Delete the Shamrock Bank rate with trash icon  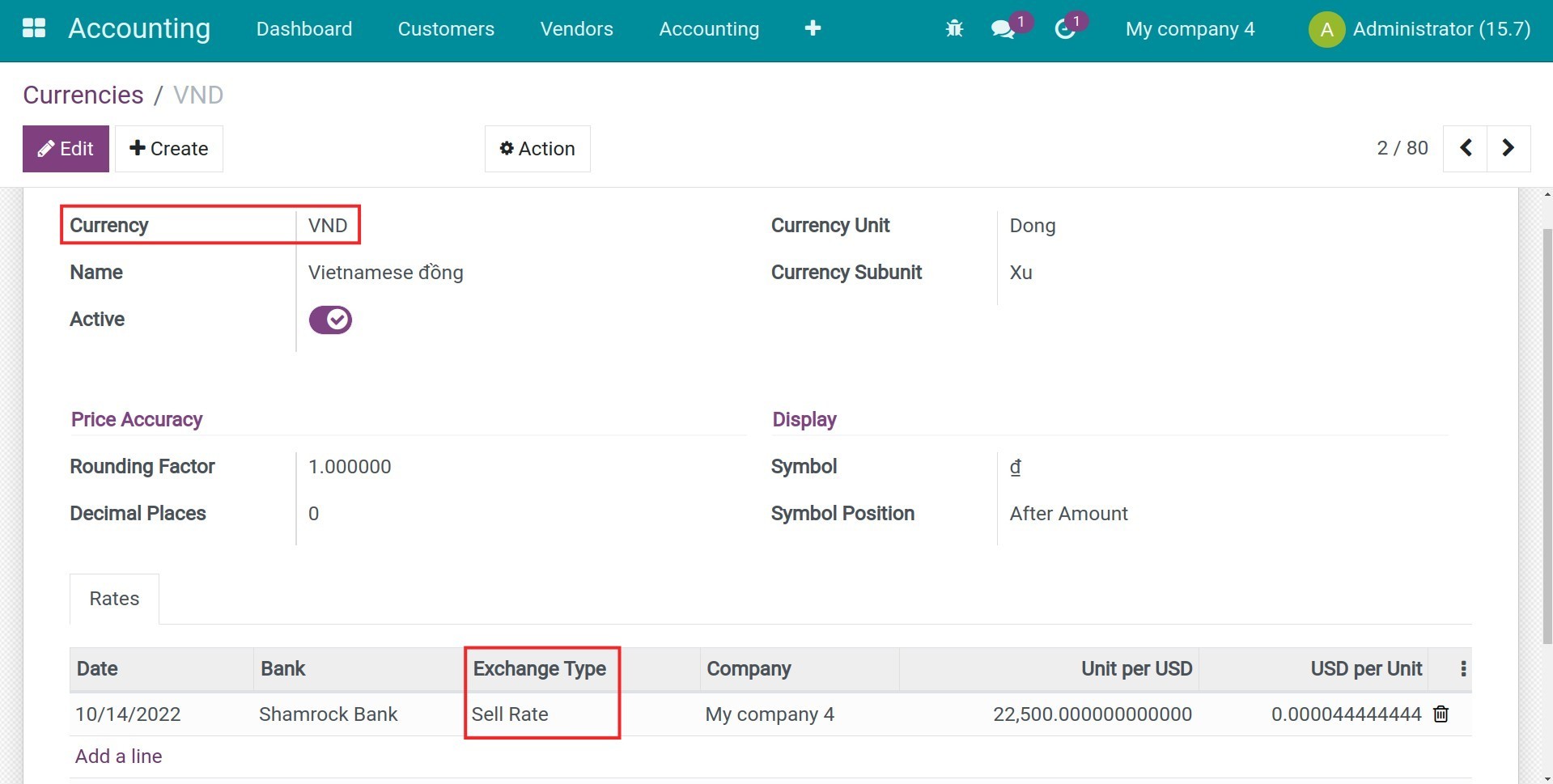point(1441,714)
